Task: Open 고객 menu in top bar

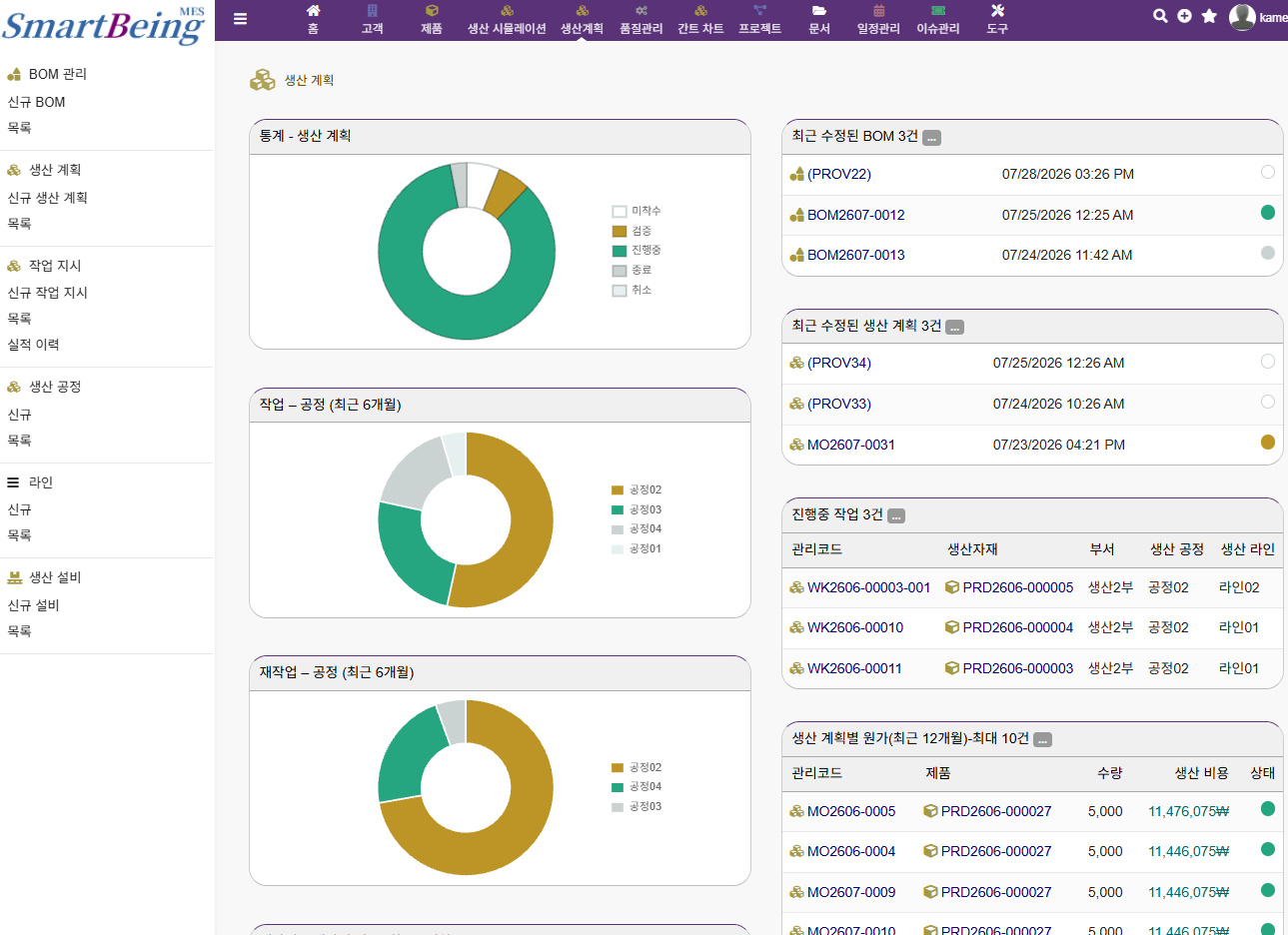Action: tap(373, 20)
